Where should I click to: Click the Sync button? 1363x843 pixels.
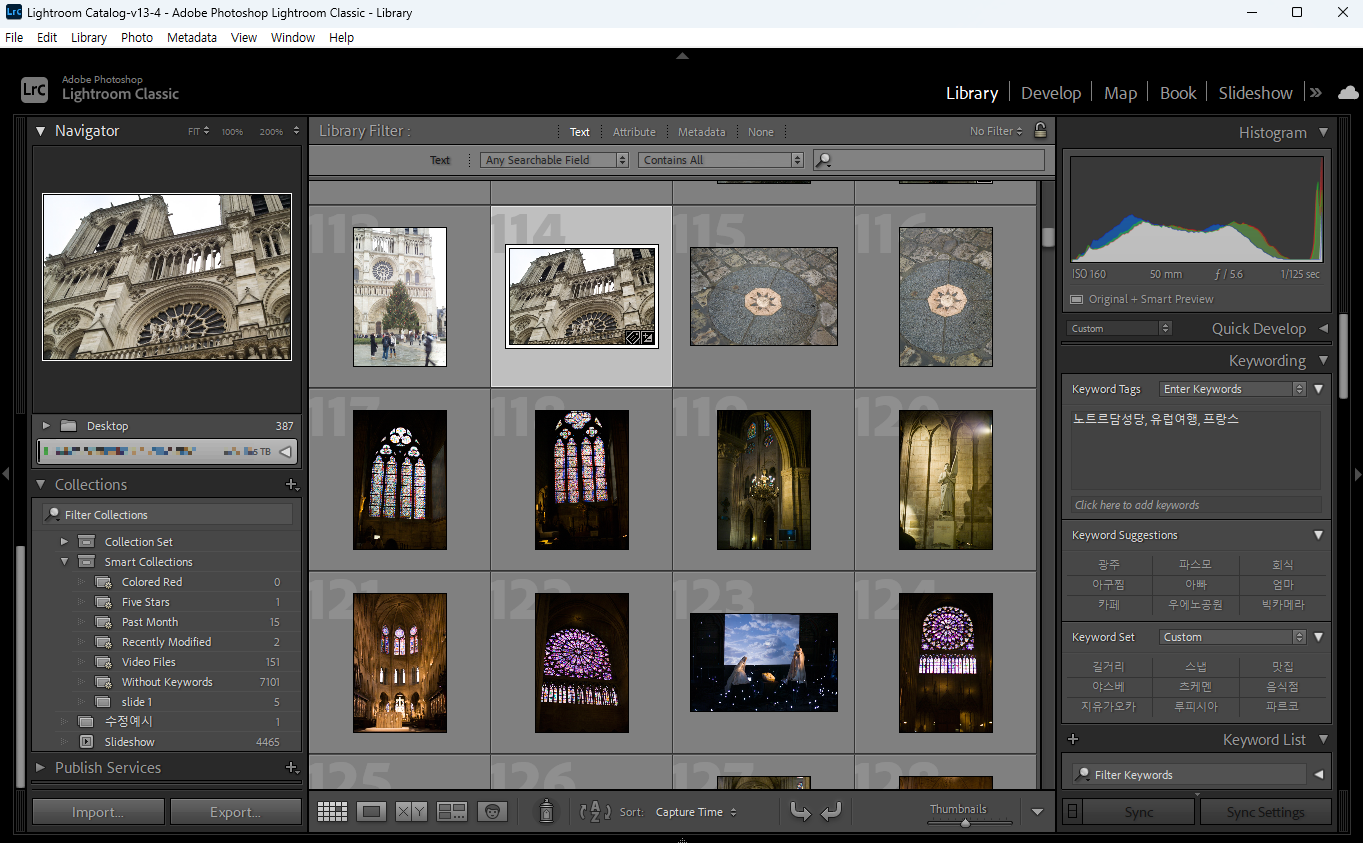coord(1139,812)
